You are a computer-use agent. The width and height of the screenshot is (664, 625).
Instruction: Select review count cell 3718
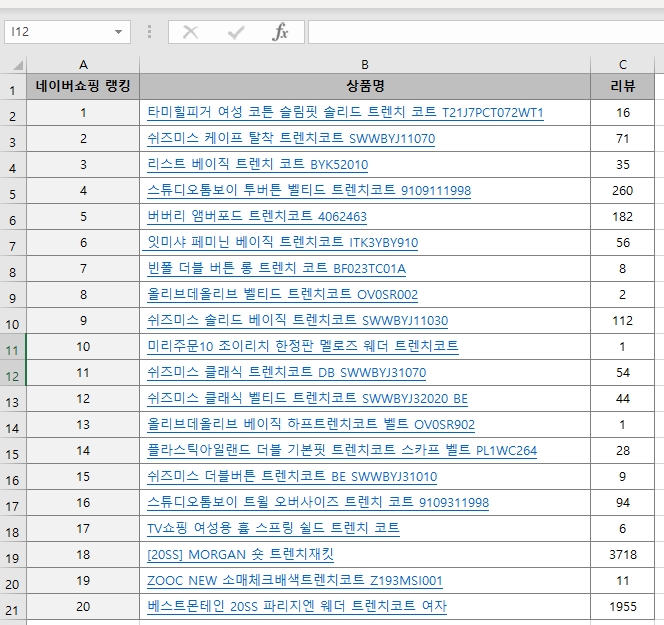coord(622,554)
